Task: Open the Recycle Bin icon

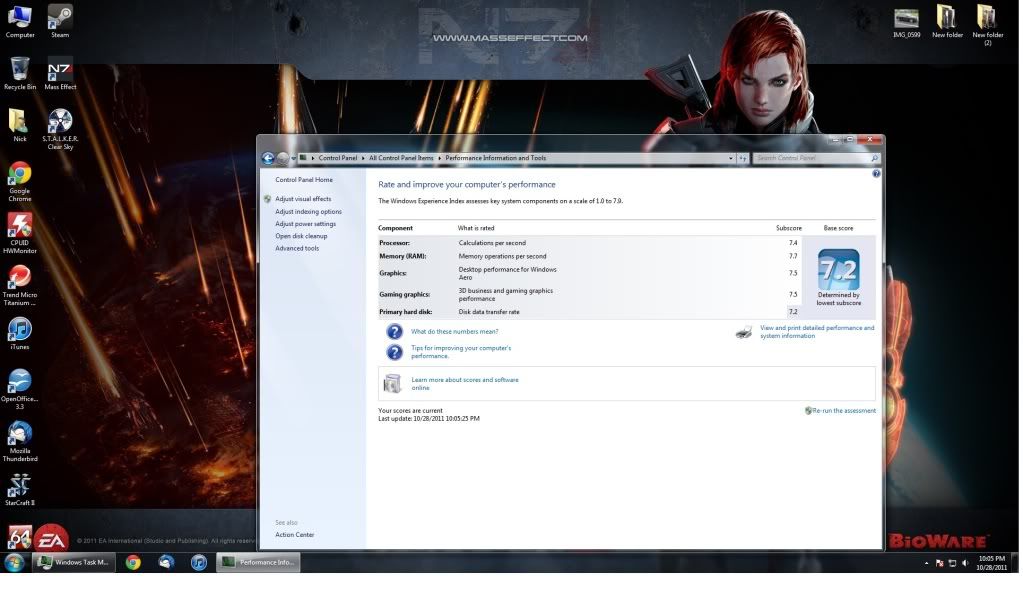Action: tap(20, 73)
